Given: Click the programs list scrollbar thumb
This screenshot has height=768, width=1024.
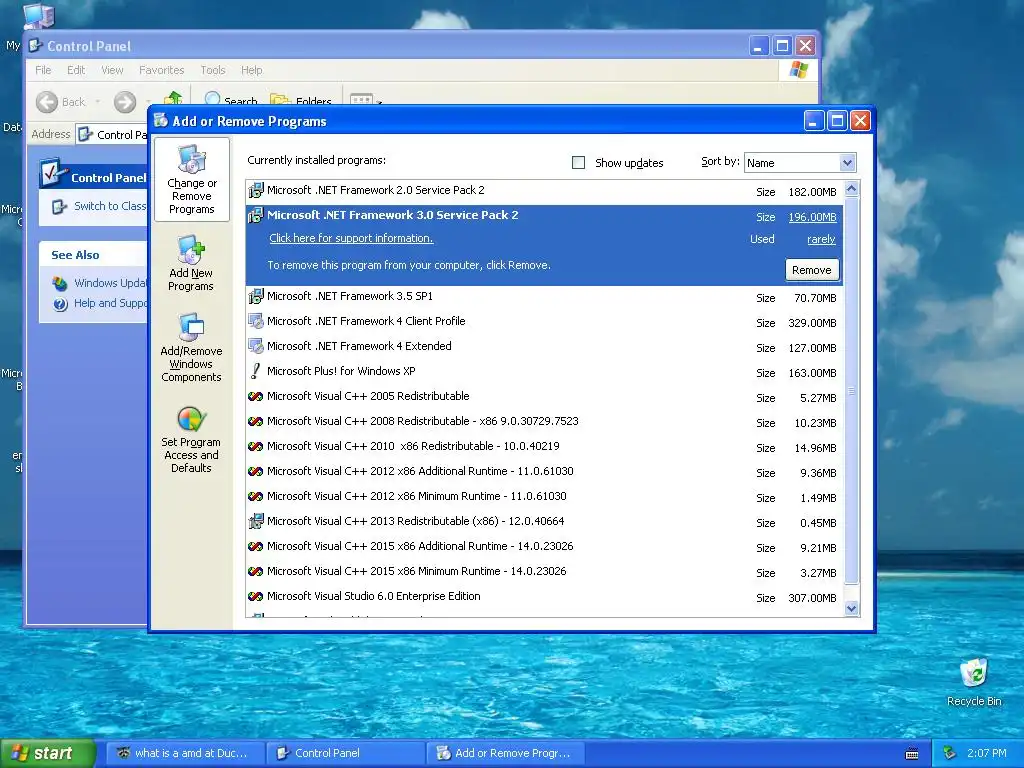Looking at the screenshot, I should 851,391.
